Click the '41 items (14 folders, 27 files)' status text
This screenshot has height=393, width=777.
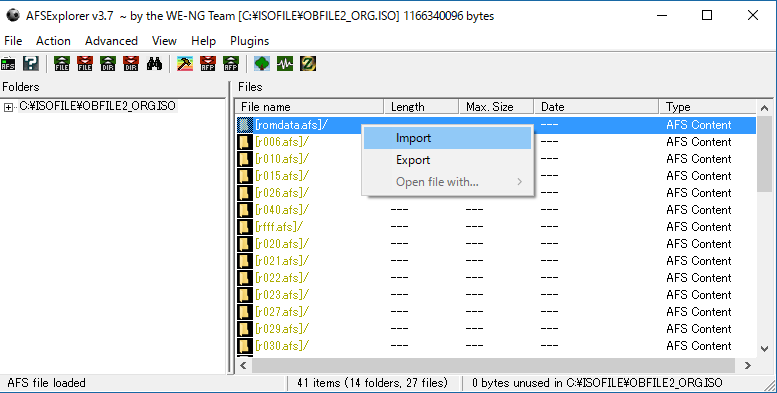pos(372,383)
